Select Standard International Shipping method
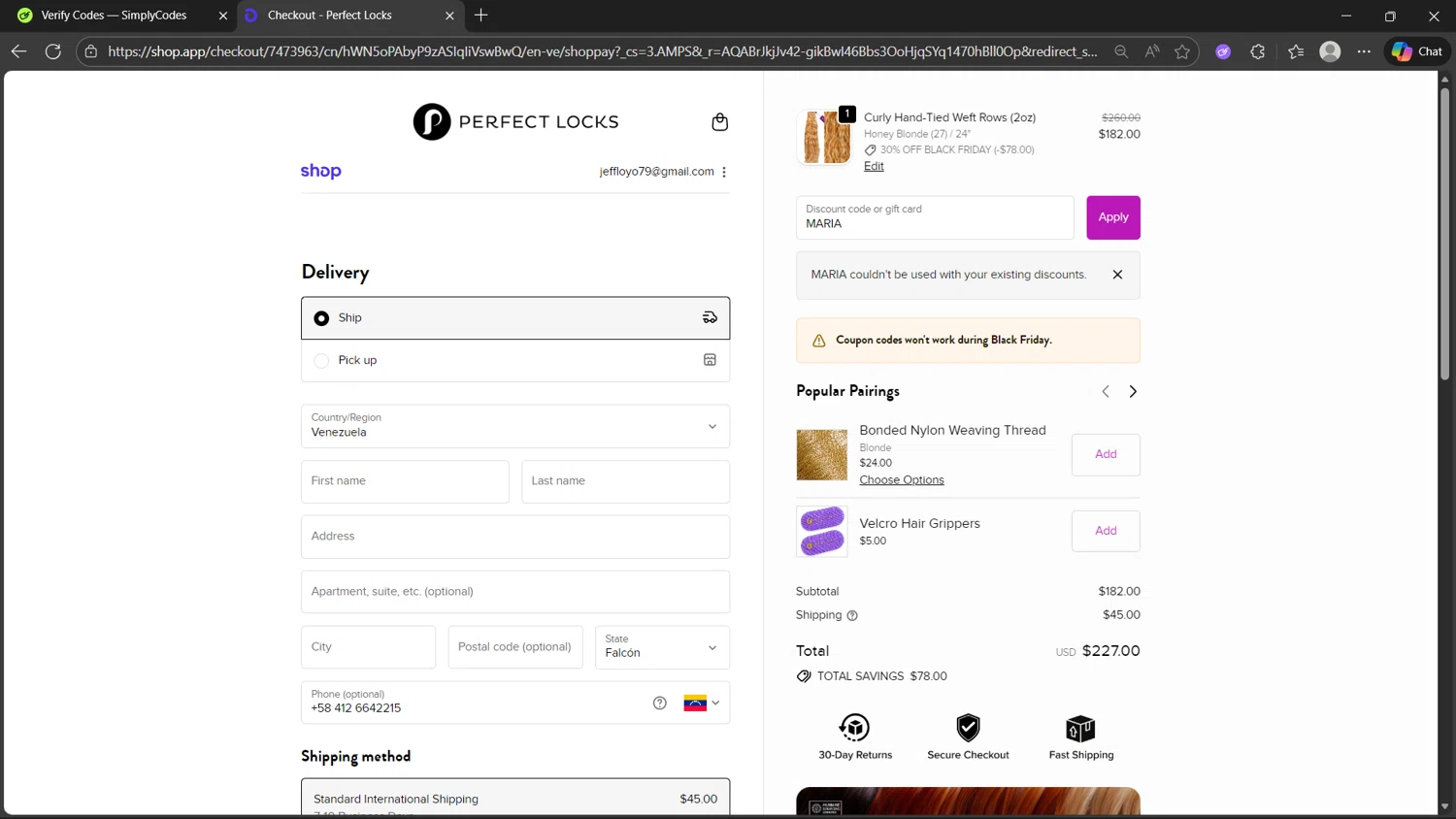Image resolution: width=1456 pixels, height=819 pixels. coord(515,798)
